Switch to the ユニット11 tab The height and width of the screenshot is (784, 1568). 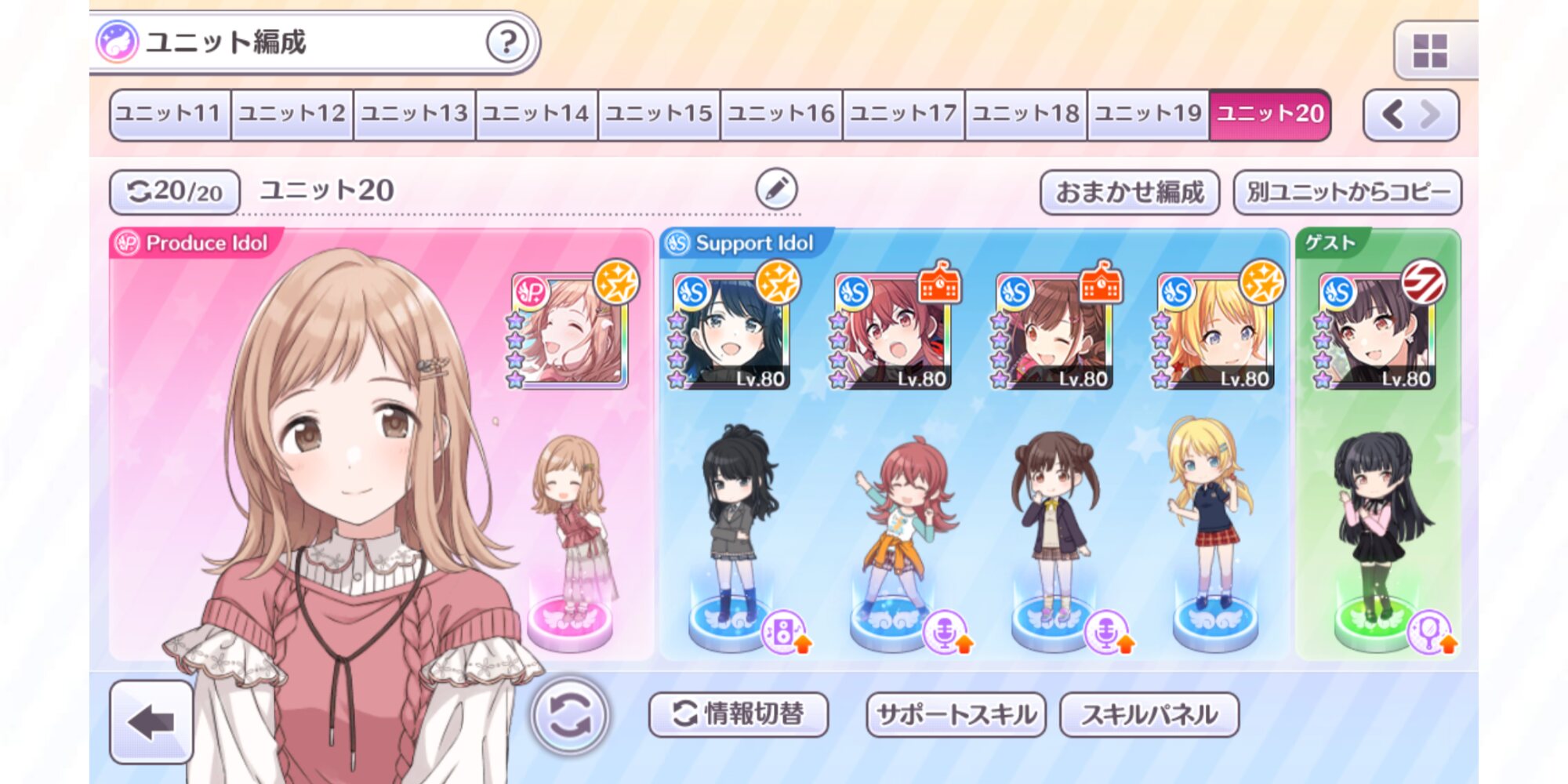(169, 114)
